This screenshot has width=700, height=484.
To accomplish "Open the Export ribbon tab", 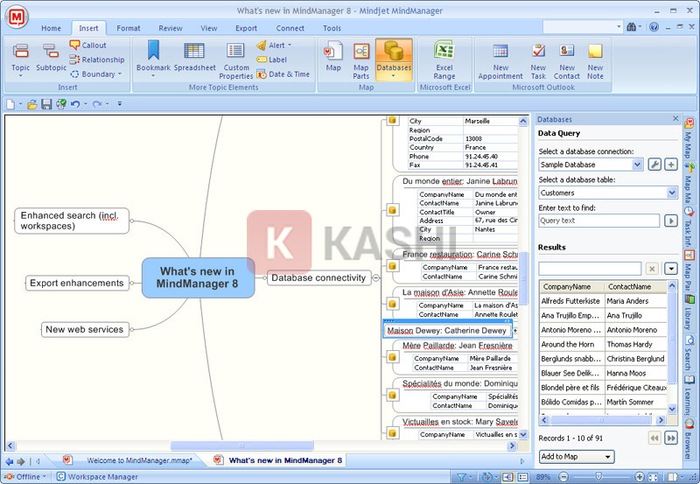I will click(x=246, y=28).
